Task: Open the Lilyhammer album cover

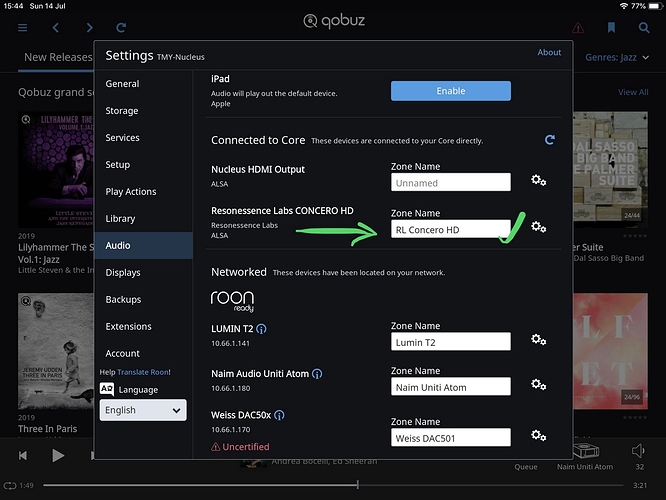Action: [56, 170]
